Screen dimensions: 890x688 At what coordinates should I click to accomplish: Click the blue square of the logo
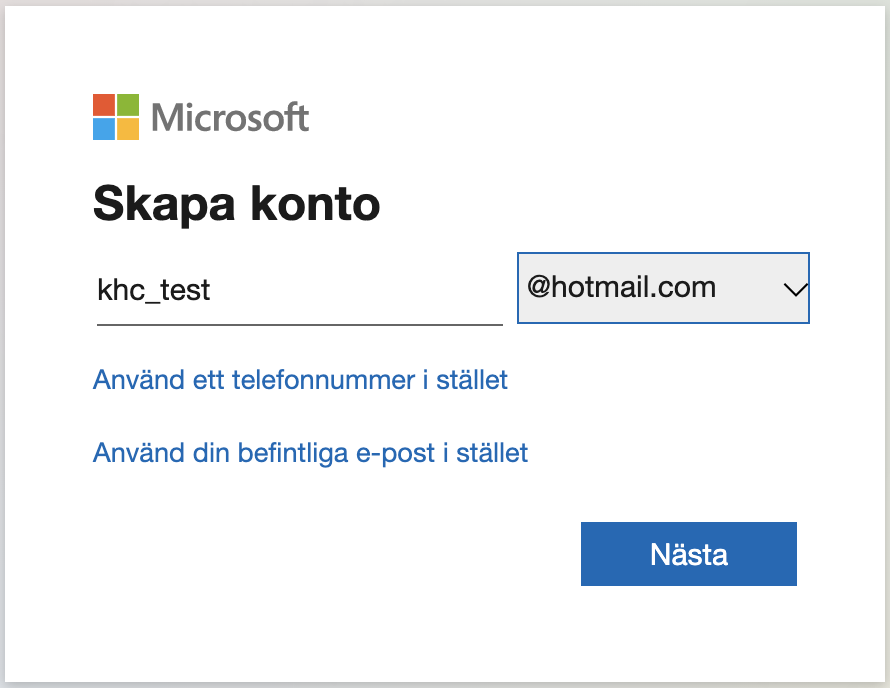[x=104, y=129]
